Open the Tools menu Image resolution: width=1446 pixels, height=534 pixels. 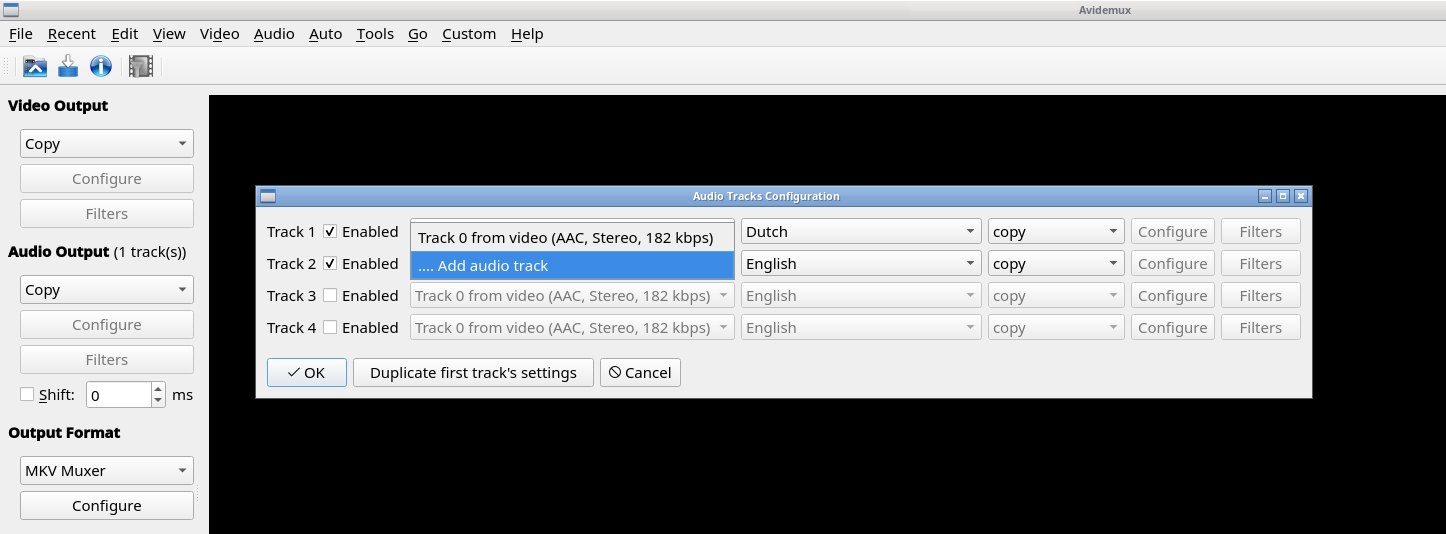(375, 34)
